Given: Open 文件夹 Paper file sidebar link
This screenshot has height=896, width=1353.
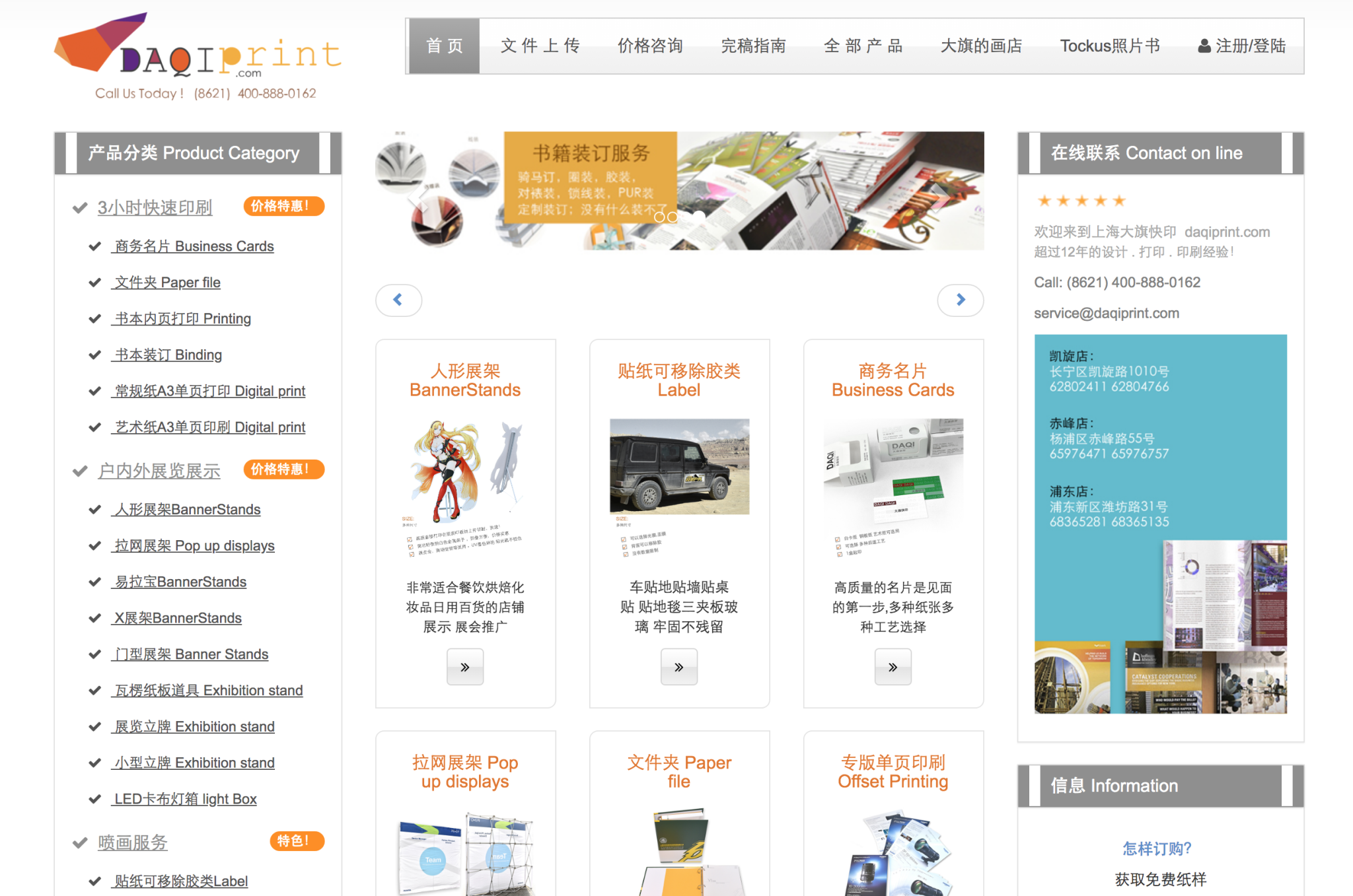Looking at the screenshot, I should [167, 283].
